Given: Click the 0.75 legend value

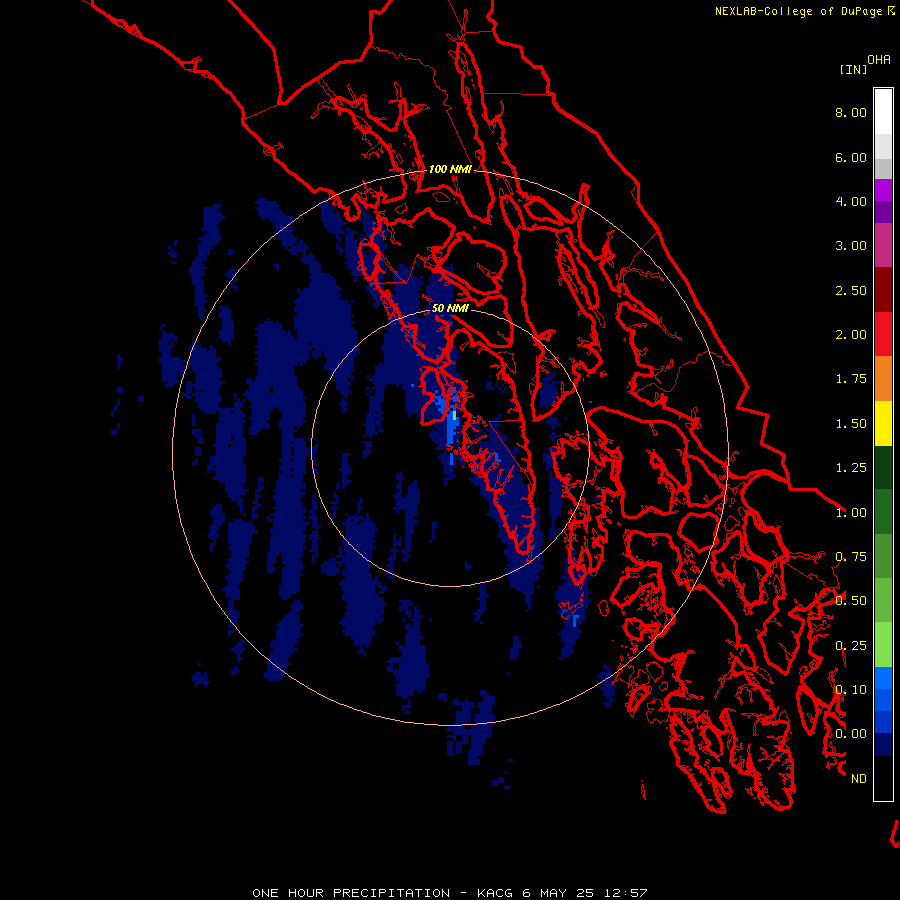Looking at the screenshot, I should [x=851, y=557].
